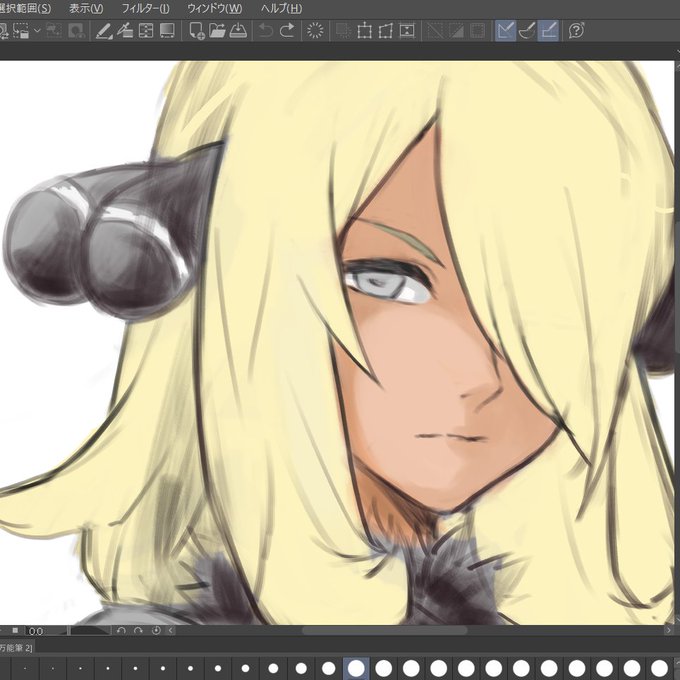The image size is (680, 680).
Task: Select the tiniest dot brush size preset
Action: [25, 668]
